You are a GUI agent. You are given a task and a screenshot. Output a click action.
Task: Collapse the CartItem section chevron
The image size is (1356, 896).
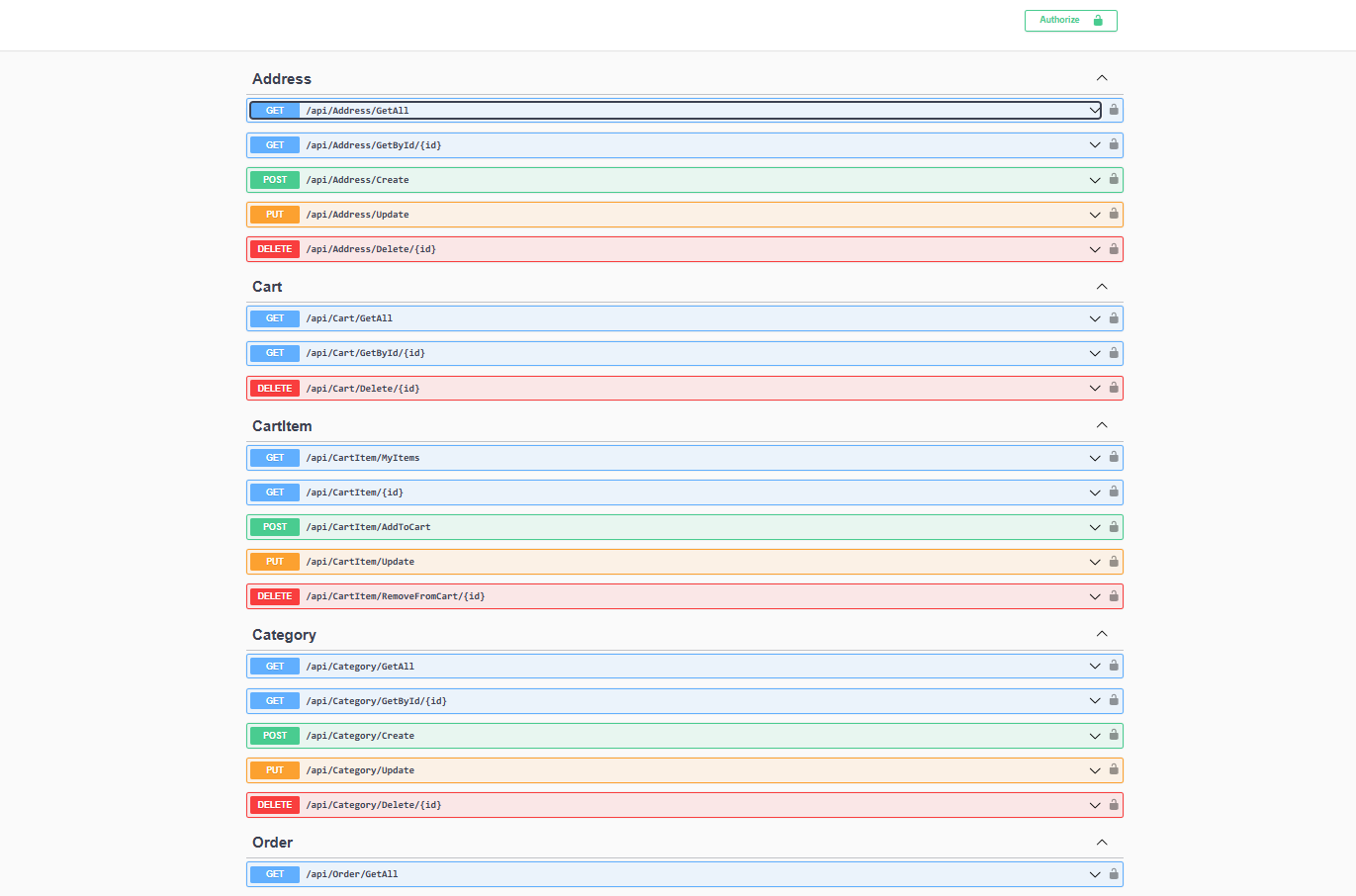1102,425
